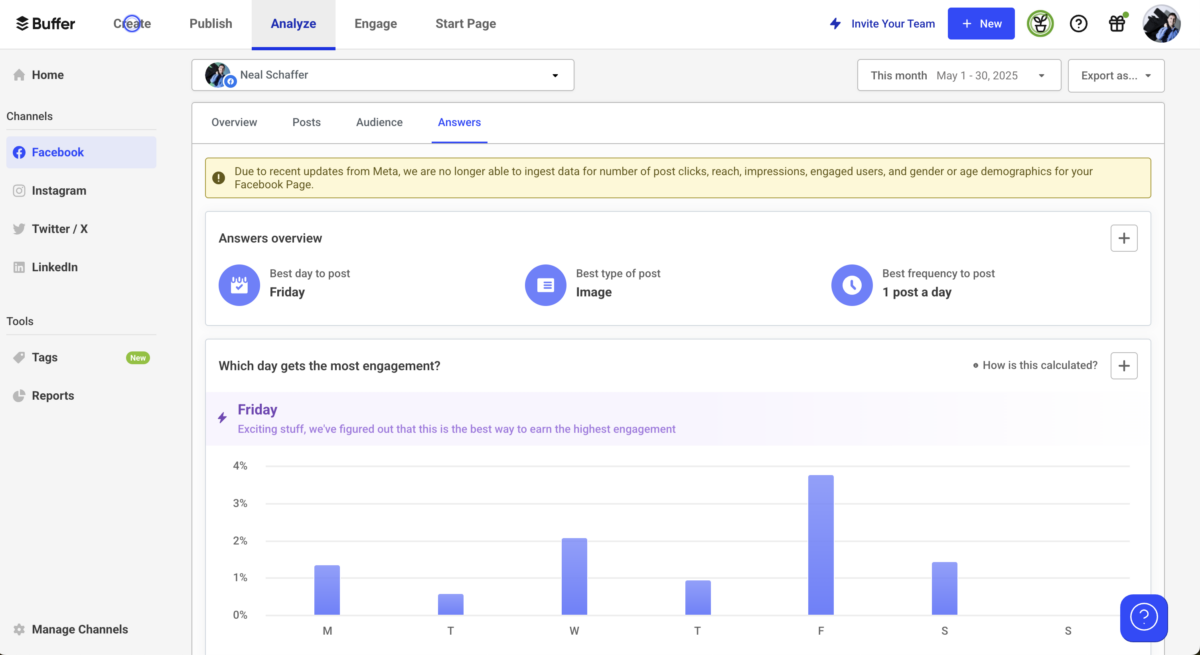
Task: Expand the engagement chart plus button
Action: coord(1124,366)
